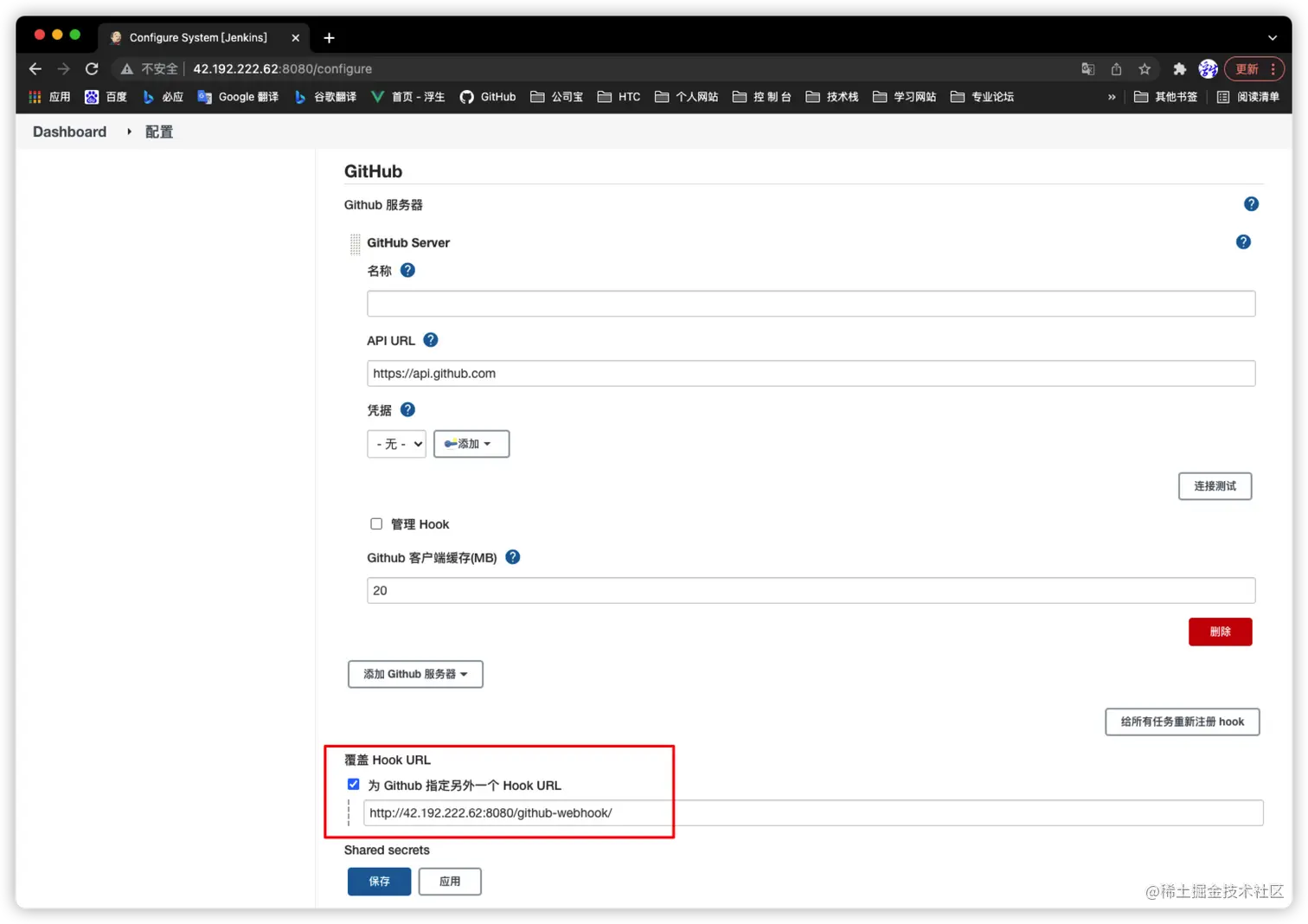This screenshot has height=924, width=1308.
Task: Open the 凭据 - 无 - dropdown
Action: [x=396, y=444]
